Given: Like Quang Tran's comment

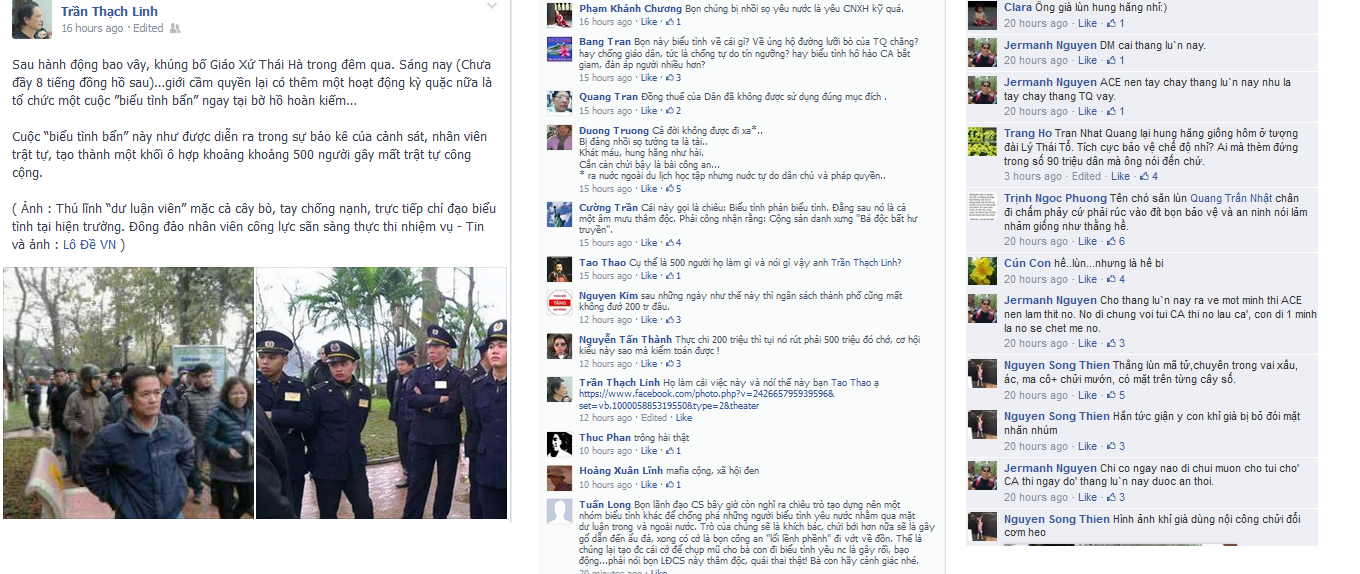Looking at the screenshot, I should click(649, 111).
